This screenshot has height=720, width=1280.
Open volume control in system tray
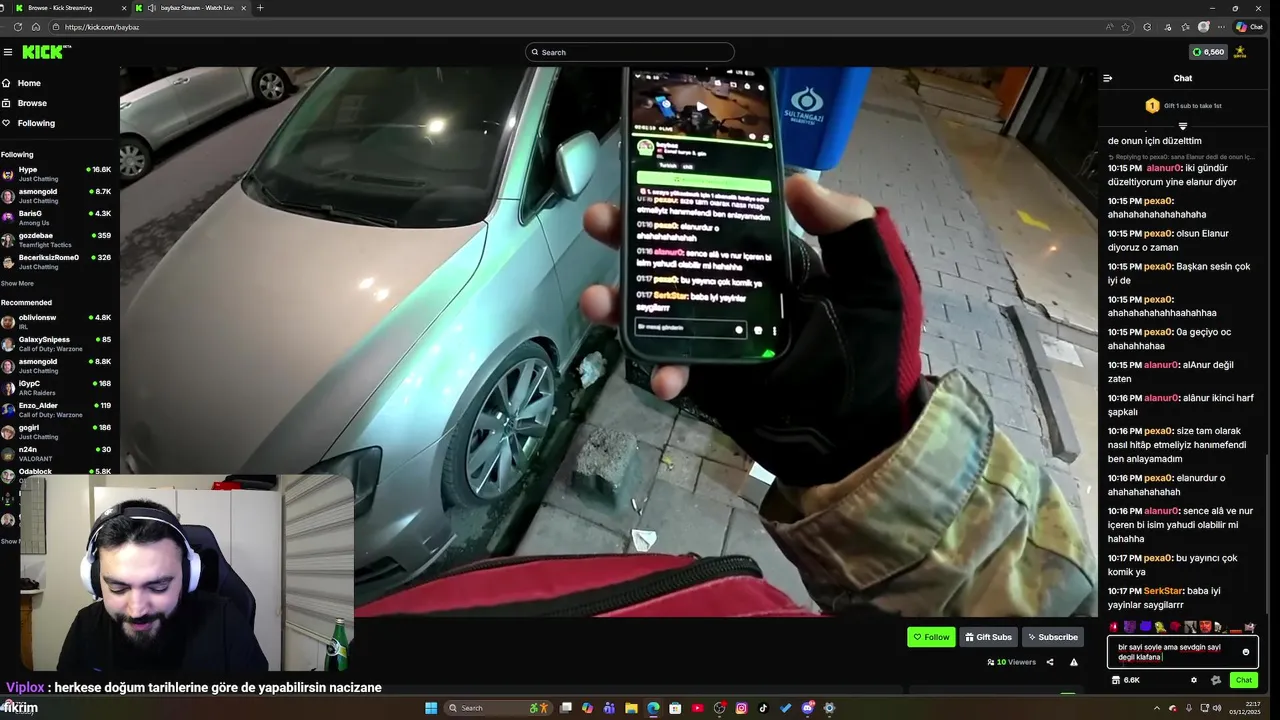pyautogui.click(x=1218, y=708)
